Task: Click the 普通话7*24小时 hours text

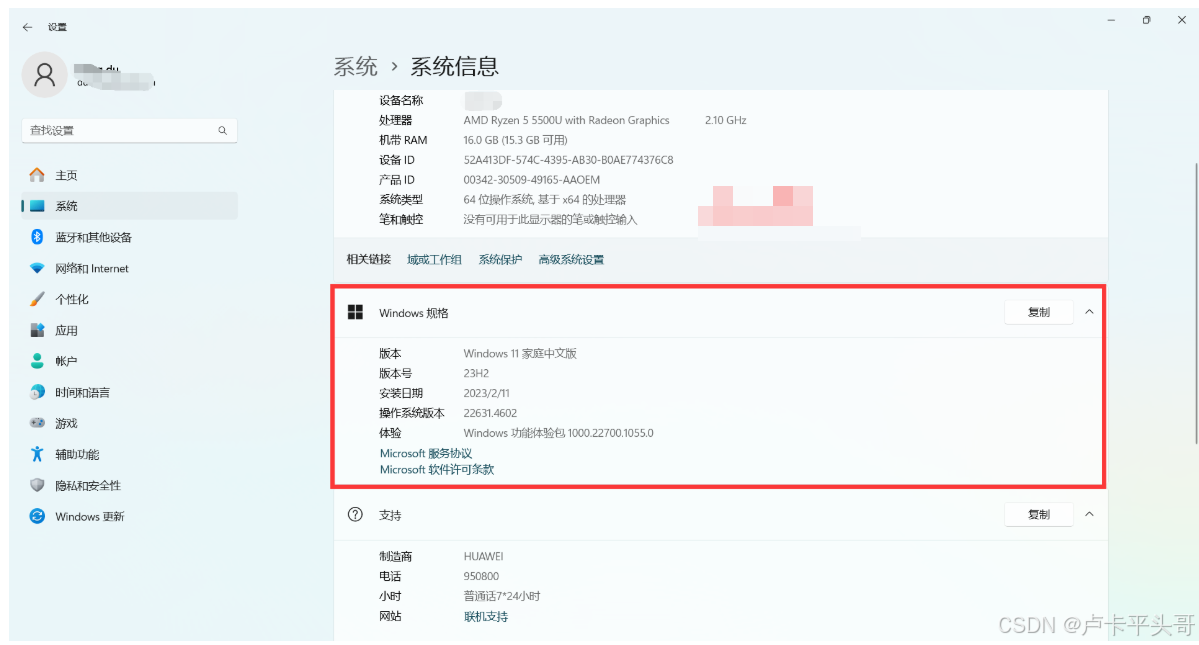Action: tap(502, 596)
